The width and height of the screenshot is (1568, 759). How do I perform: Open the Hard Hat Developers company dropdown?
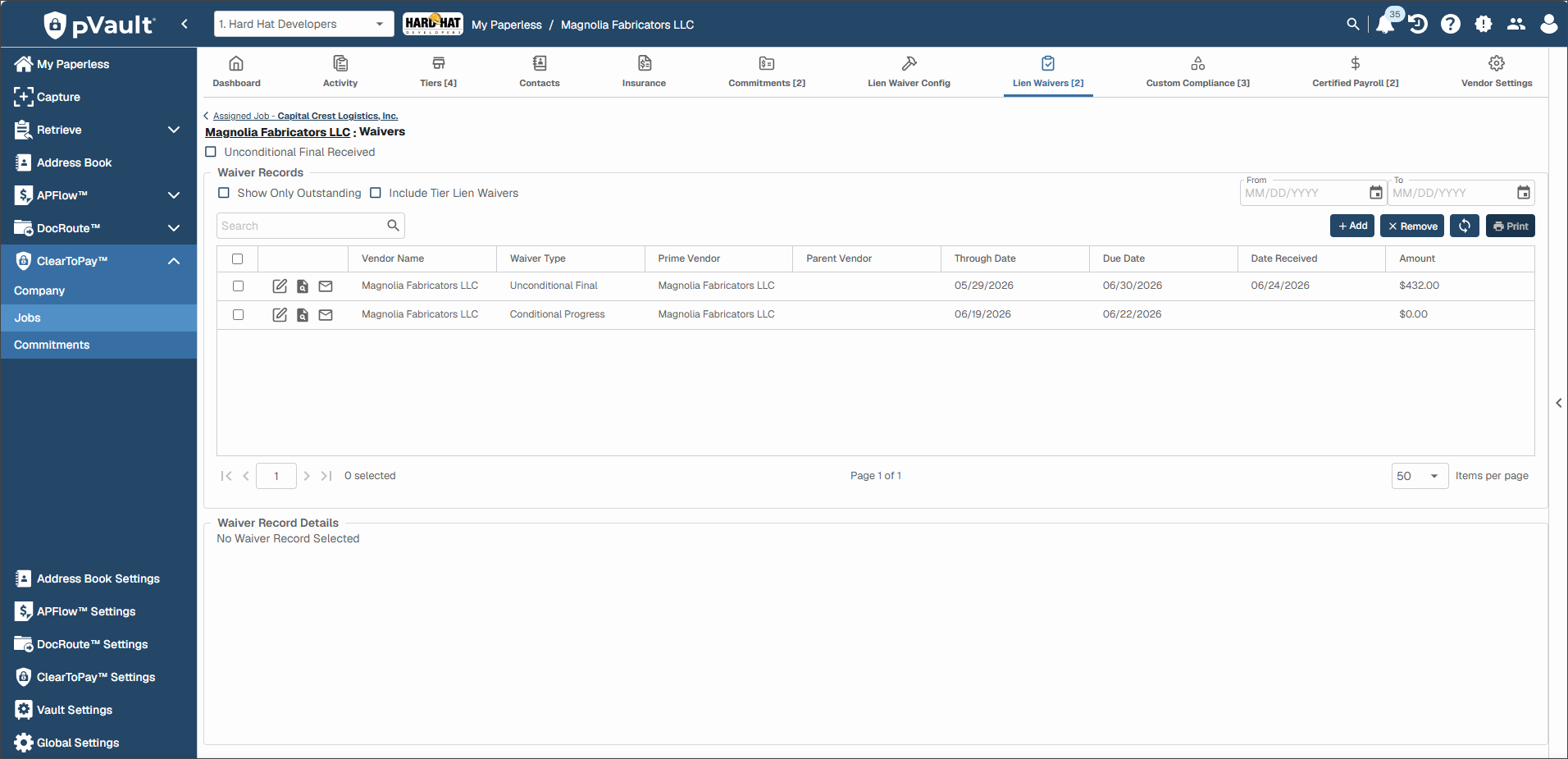point(303,24)
